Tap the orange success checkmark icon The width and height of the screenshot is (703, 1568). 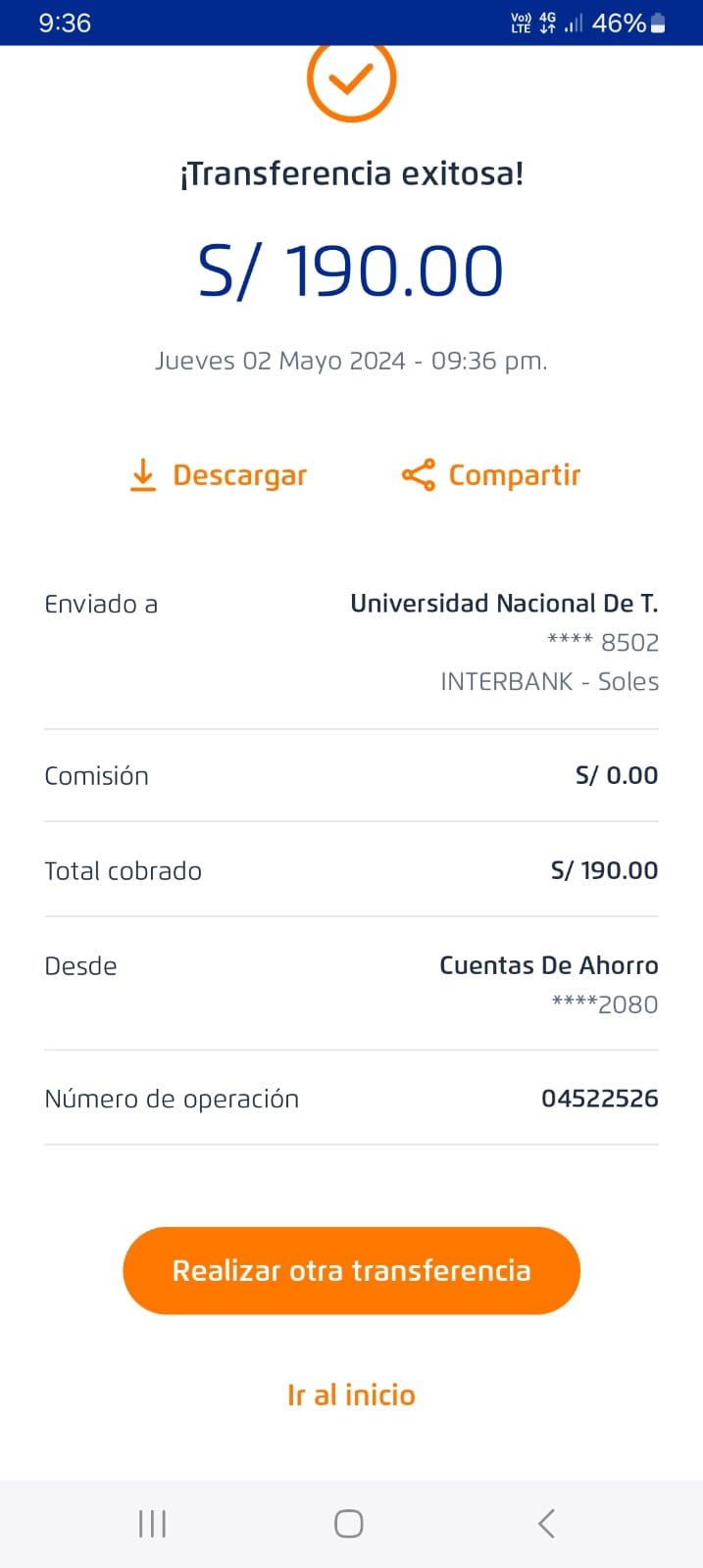coord(351,80)
